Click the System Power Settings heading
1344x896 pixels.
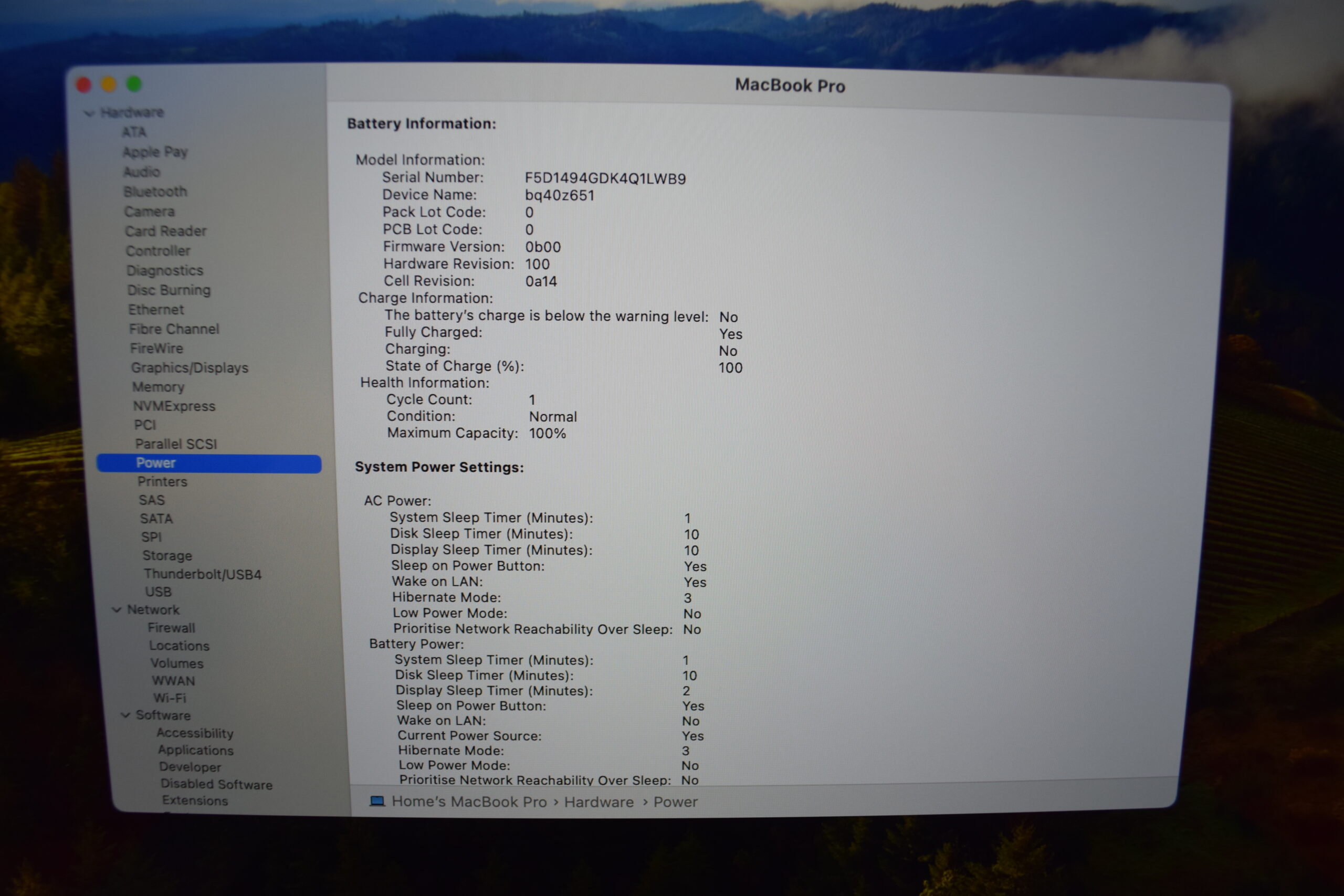439,467
